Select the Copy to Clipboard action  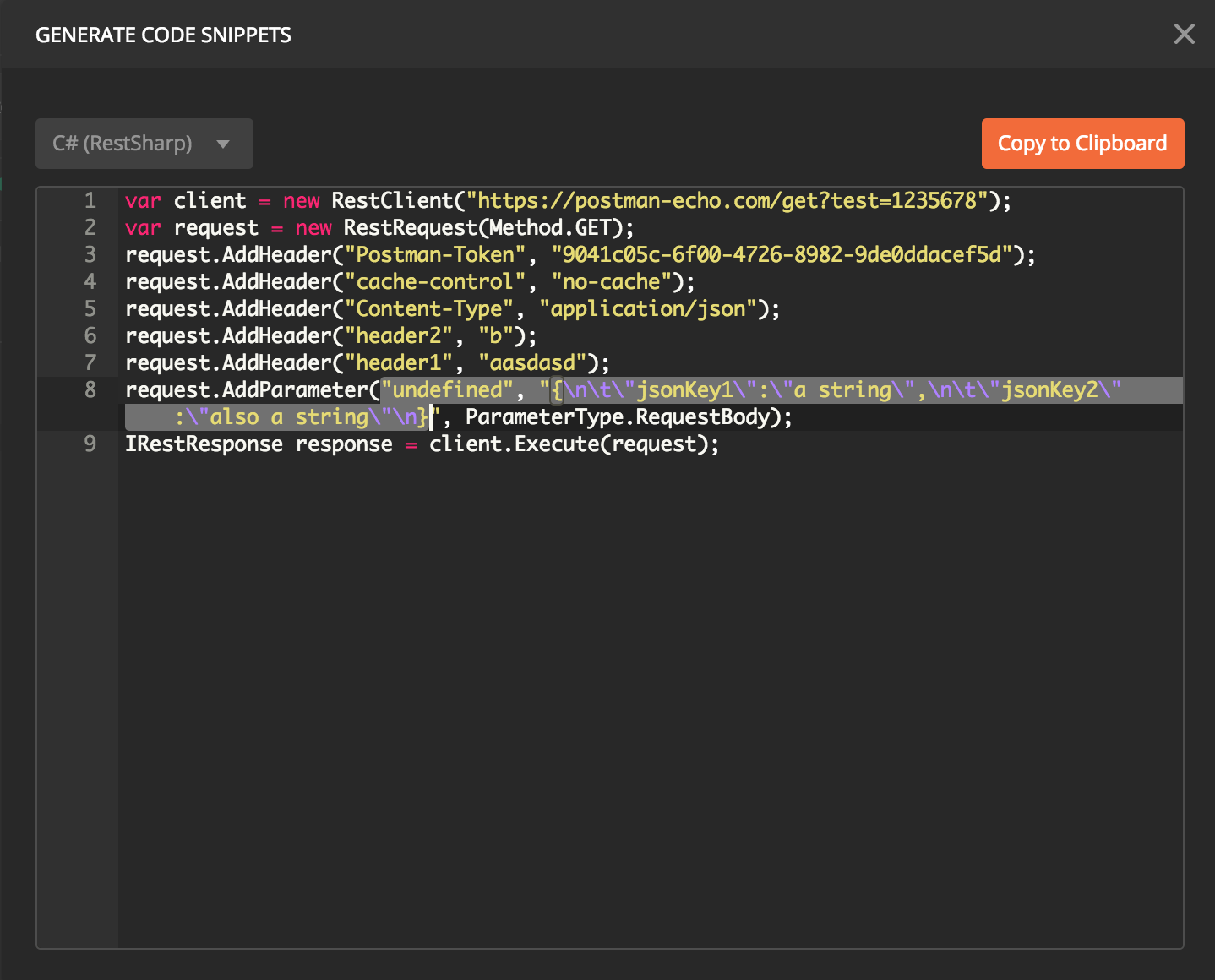point(1082,144)
